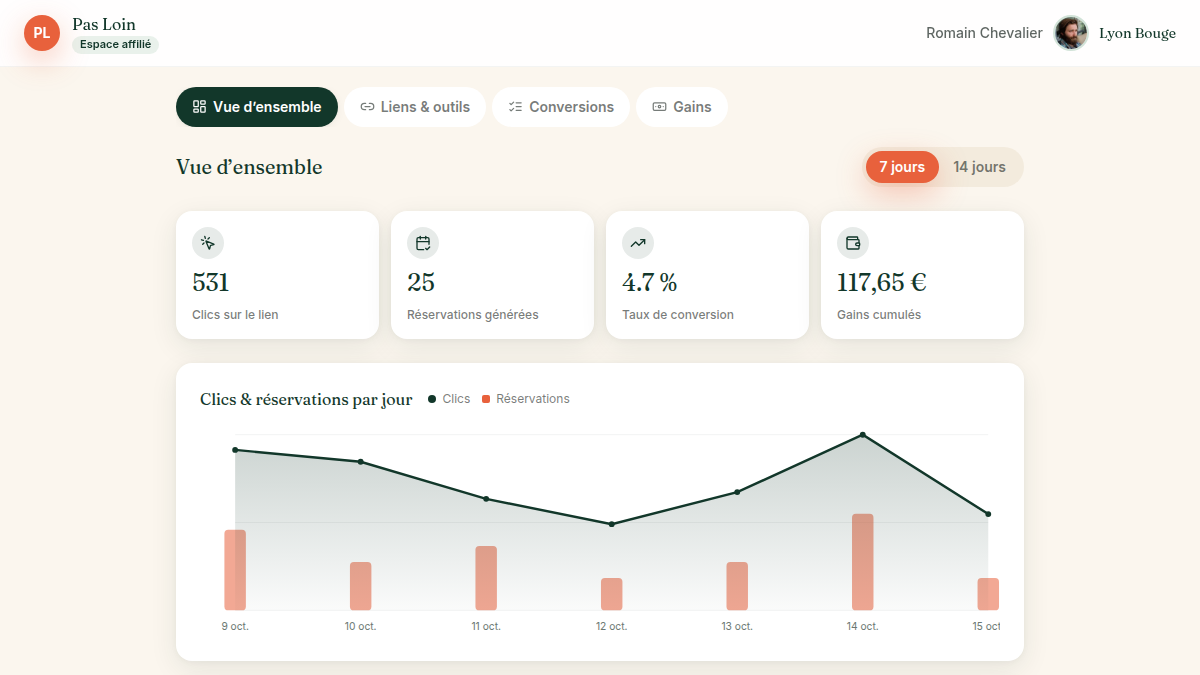This screenshot has height=675, width=1200.
Task: Click the Lyon Bouge label
Action: (x=1137, y=33)
